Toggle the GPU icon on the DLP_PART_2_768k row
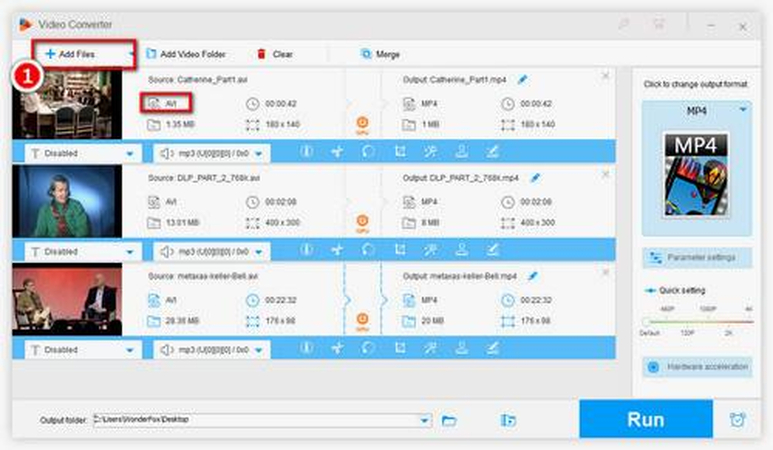The width and height of the screenshot is (773, 450). pos(362,223)
